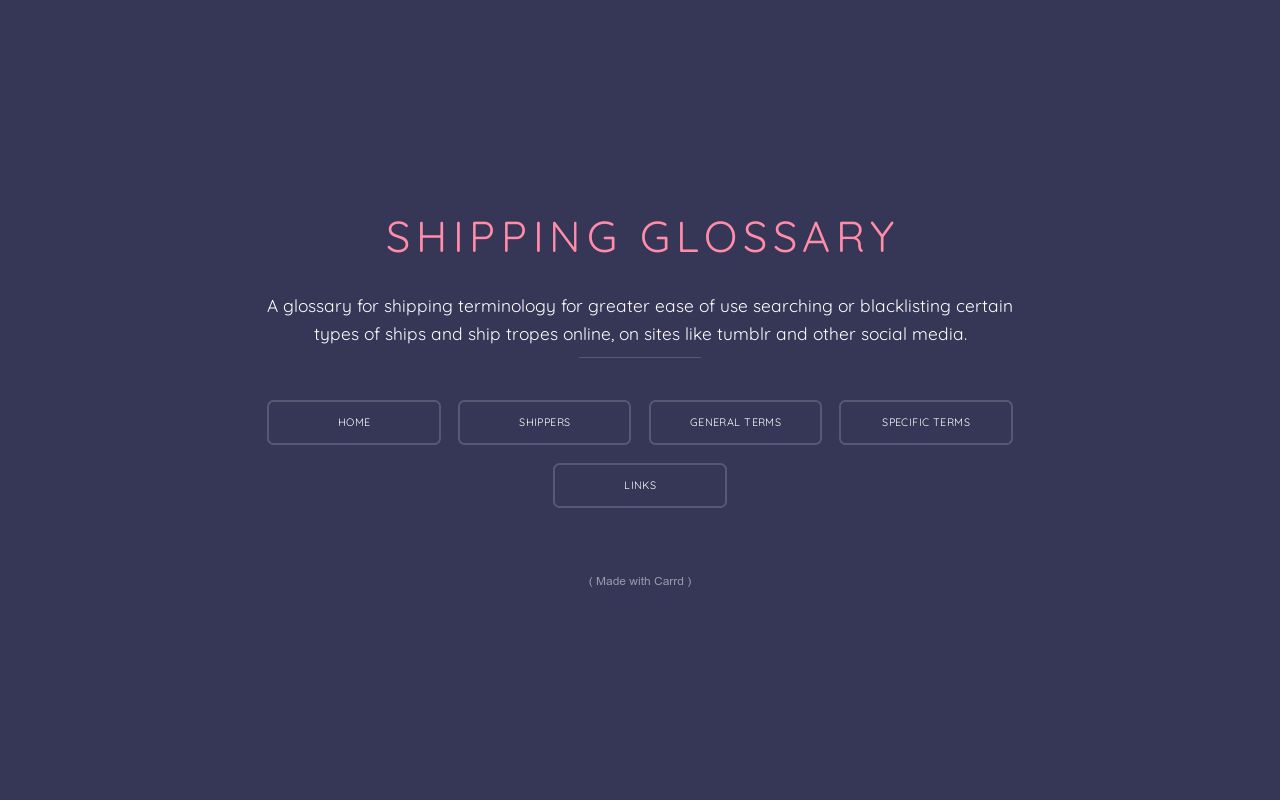View the Specific Terms section
The width and height of the screenshot is (1280, 800).
tap(926, 422)
